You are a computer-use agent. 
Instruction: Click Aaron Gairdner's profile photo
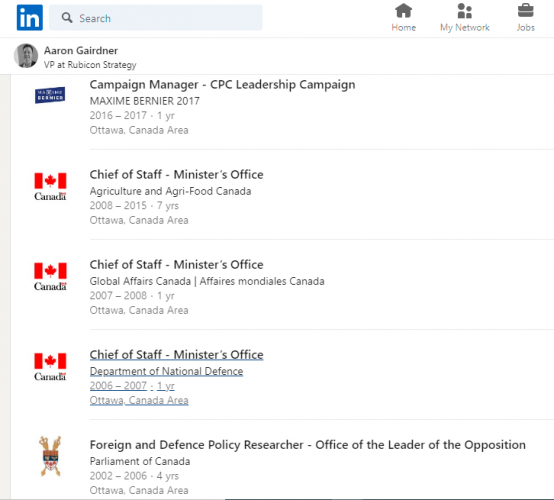(26, 55)
